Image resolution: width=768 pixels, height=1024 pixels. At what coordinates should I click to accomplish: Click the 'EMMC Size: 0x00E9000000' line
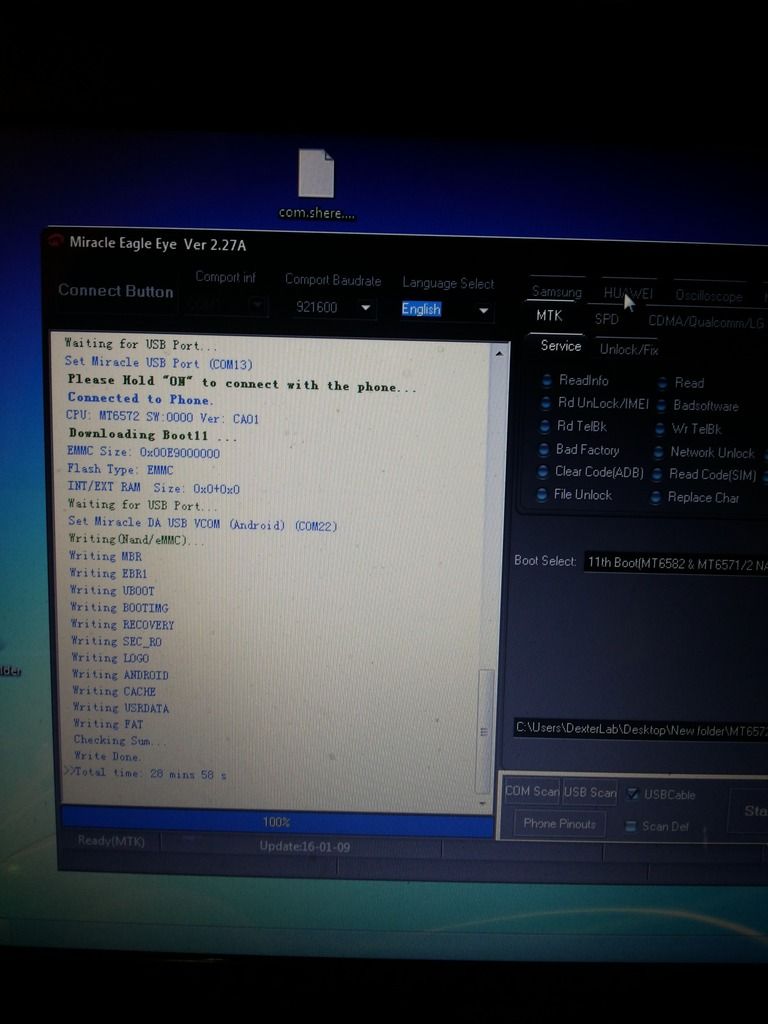[144, 452]
